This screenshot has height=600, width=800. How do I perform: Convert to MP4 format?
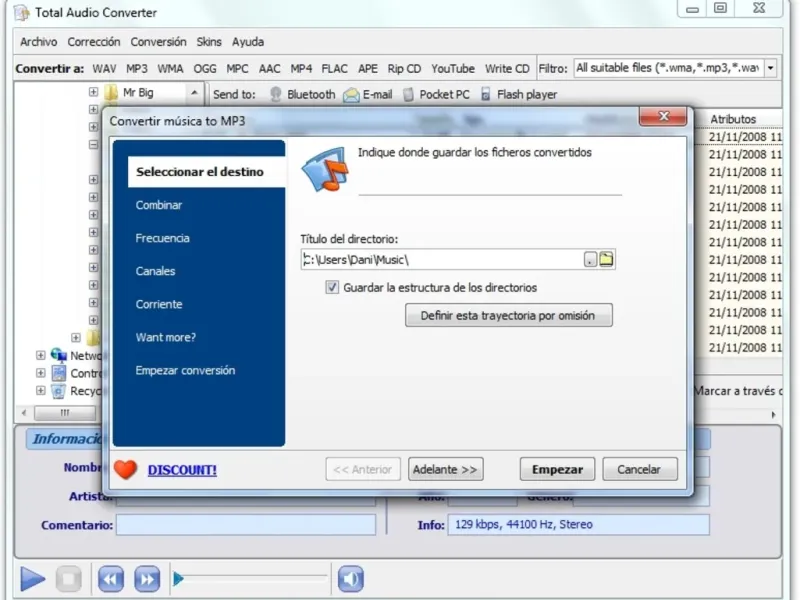(x=301, y=68)
